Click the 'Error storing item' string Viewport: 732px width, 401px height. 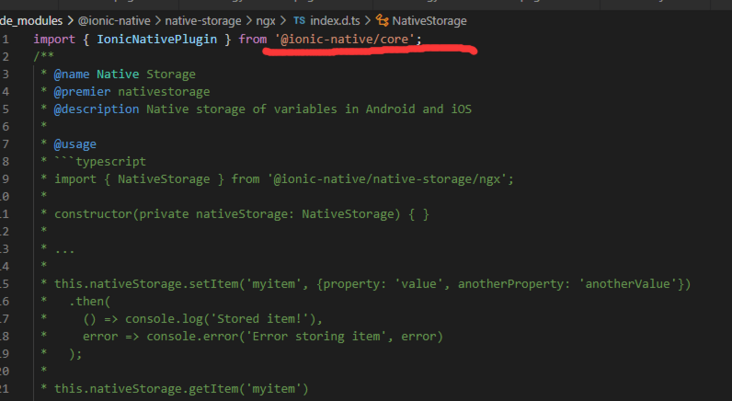(x=320, y=337)
